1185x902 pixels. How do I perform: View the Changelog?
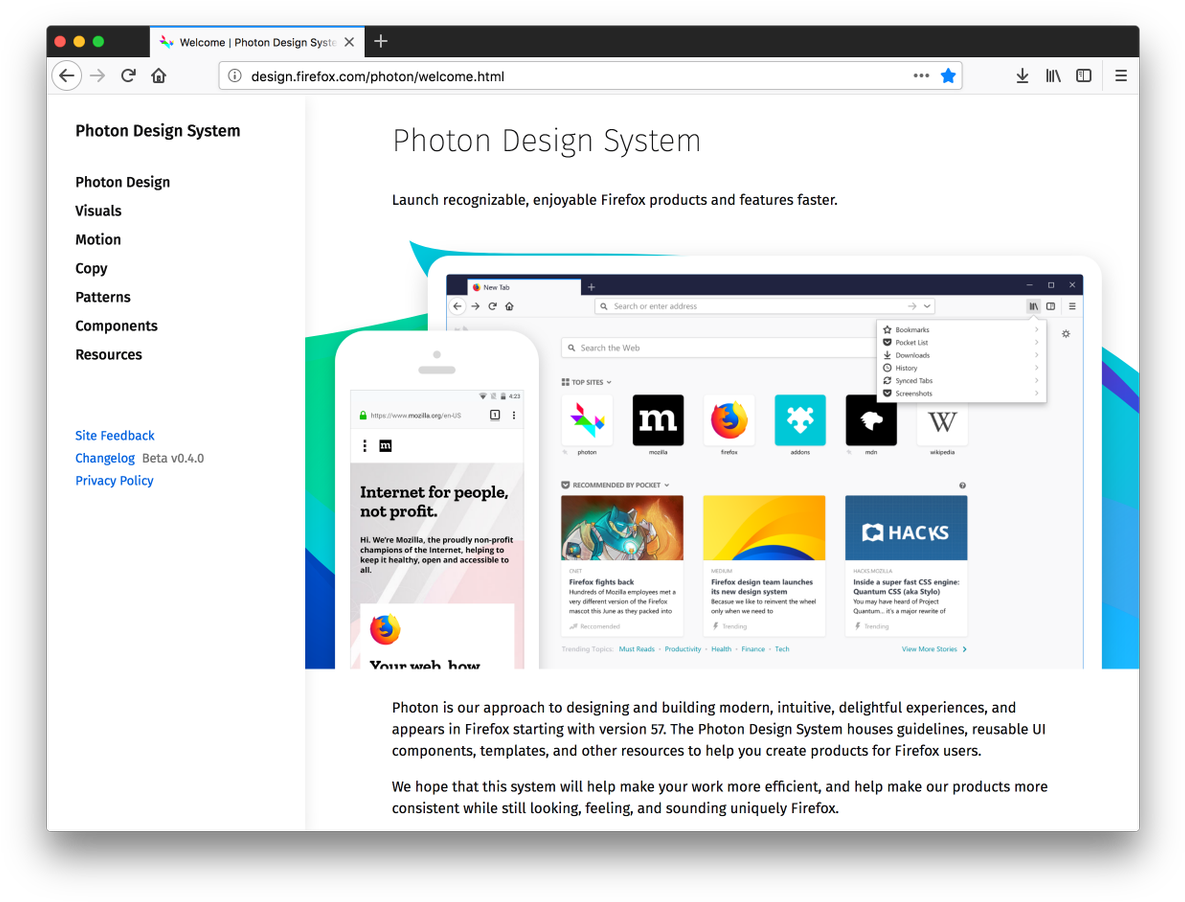tap(105, 458)
